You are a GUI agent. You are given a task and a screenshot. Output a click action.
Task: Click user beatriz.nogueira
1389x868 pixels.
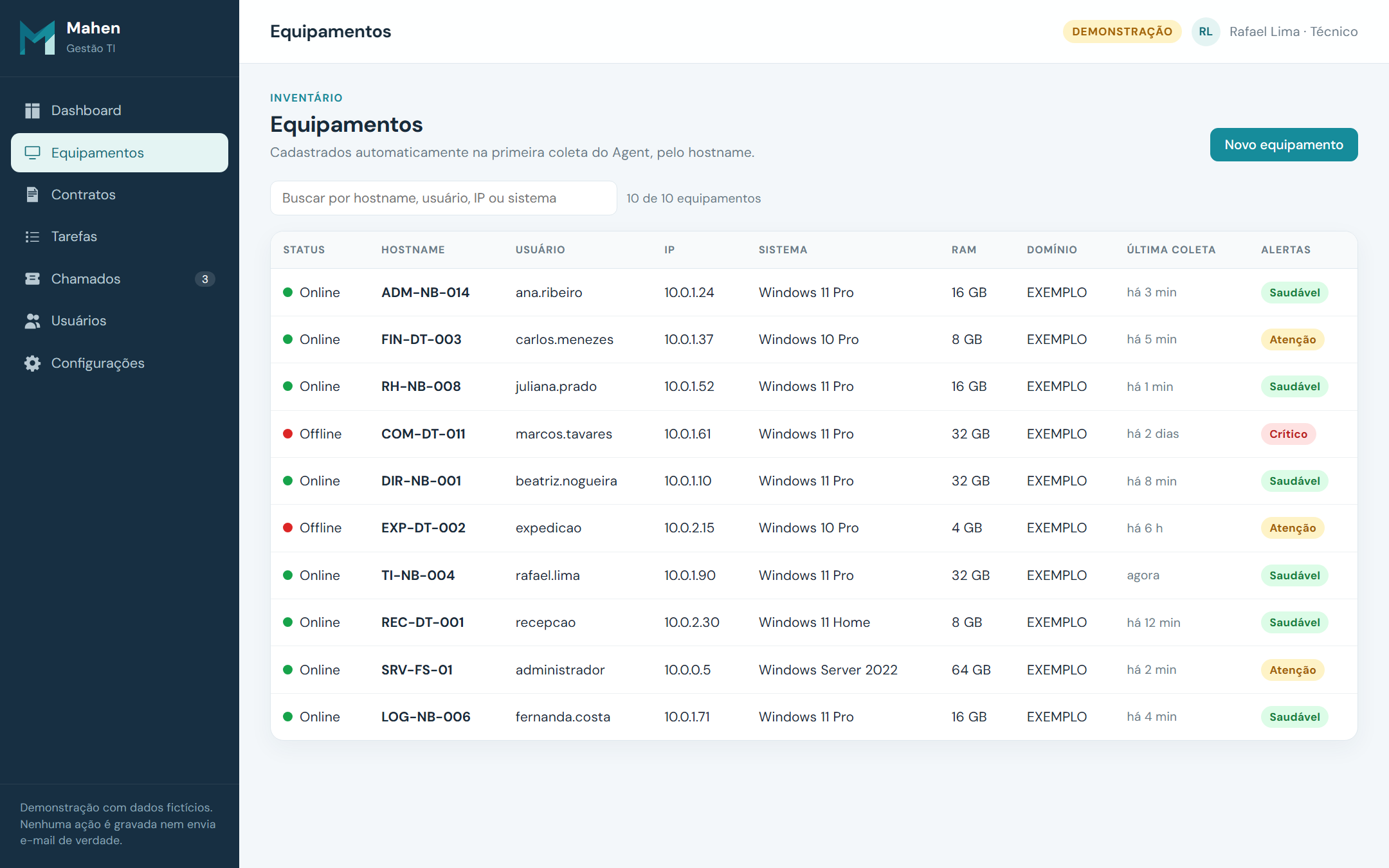pos(566,481)
